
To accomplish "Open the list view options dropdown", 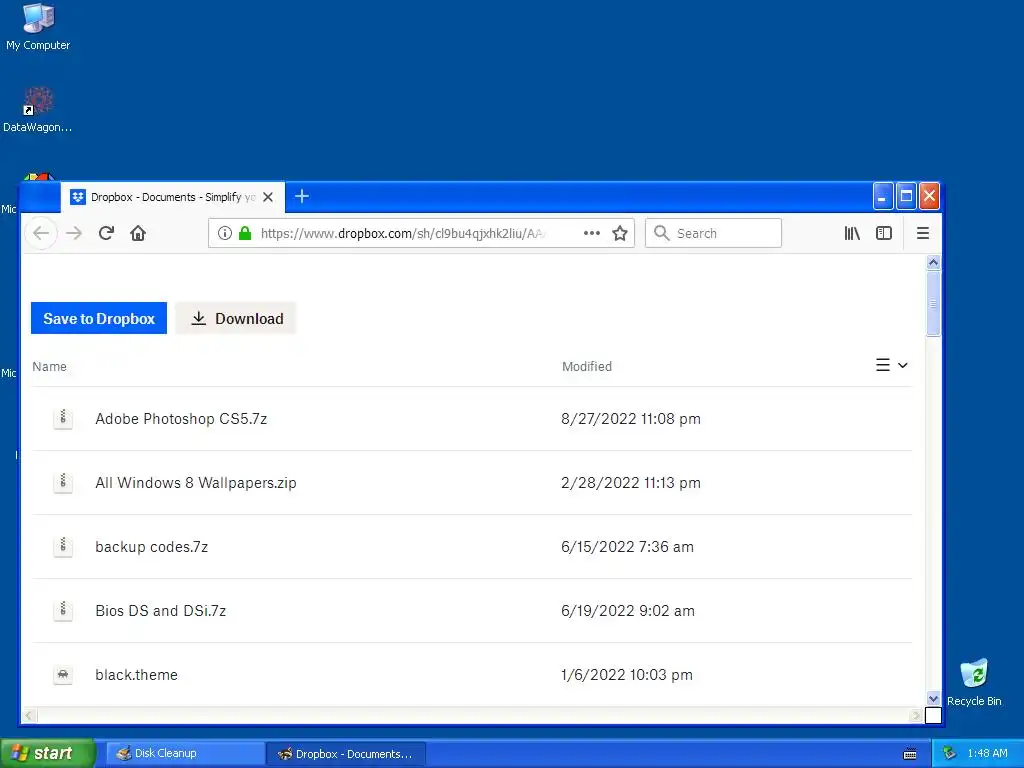I will [891, 365].
